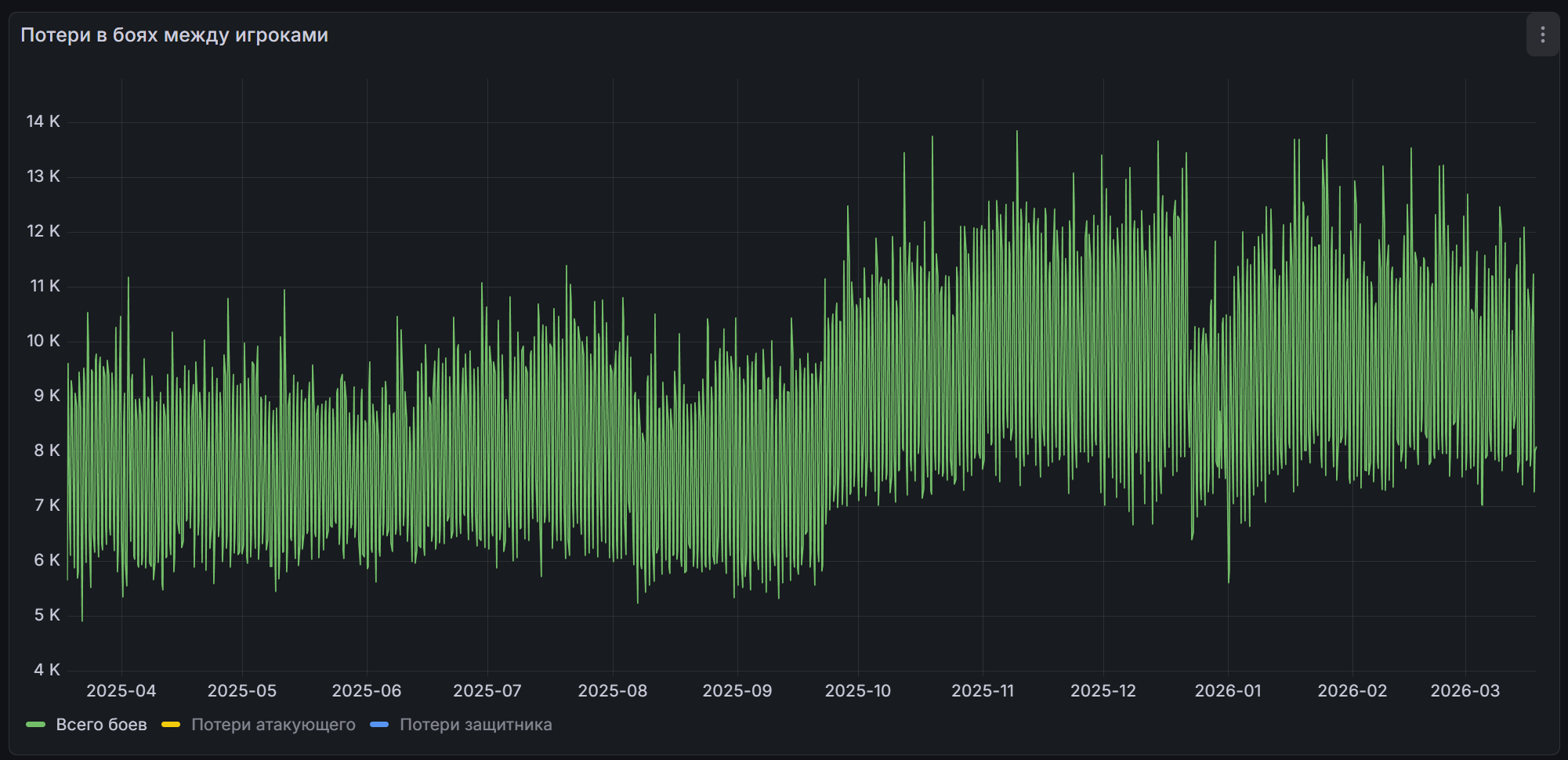Click the 2025-04 label on the time axis

[121, 691]
